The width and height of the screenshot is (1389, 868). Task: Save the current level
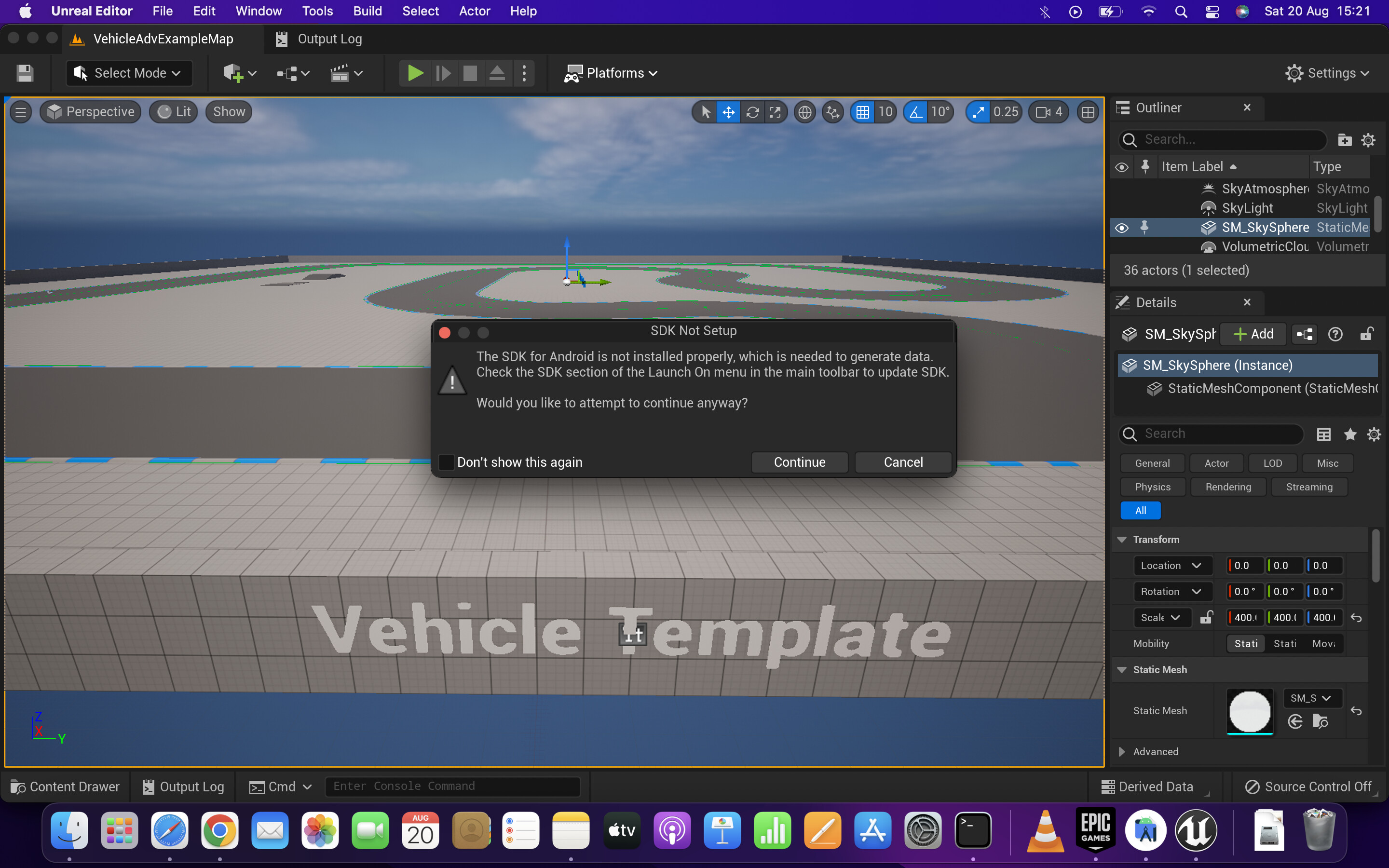[24, 73]
